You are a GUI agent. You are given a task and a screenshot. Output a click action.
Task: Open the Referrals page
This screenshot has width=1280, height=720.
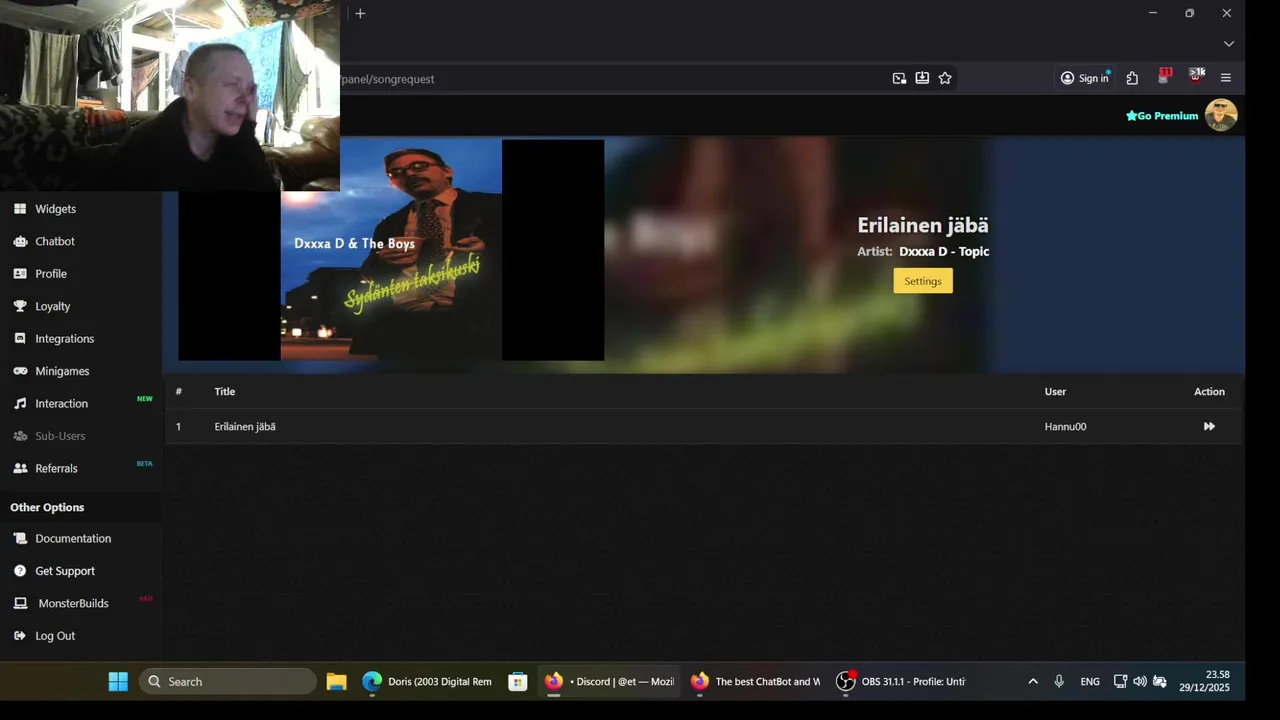(56, 468)
